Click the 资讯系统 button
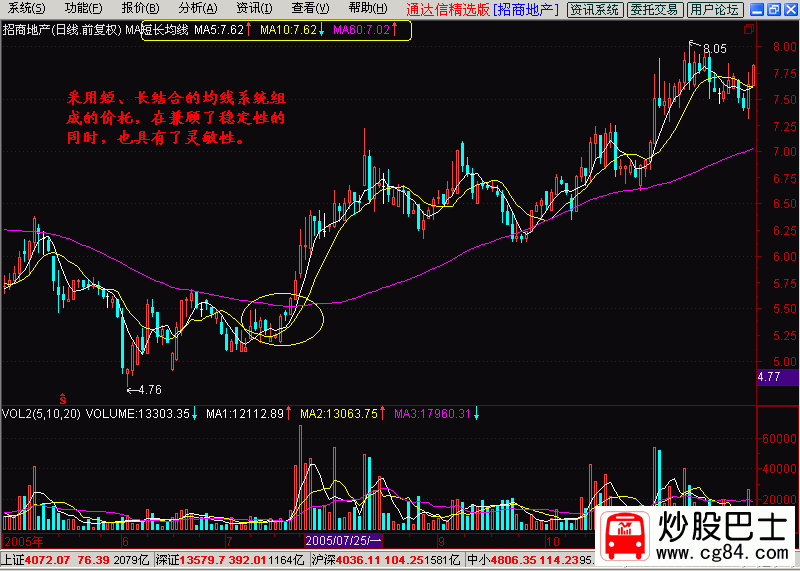Screen dimensions: 800x571 (x=594, y=9)
